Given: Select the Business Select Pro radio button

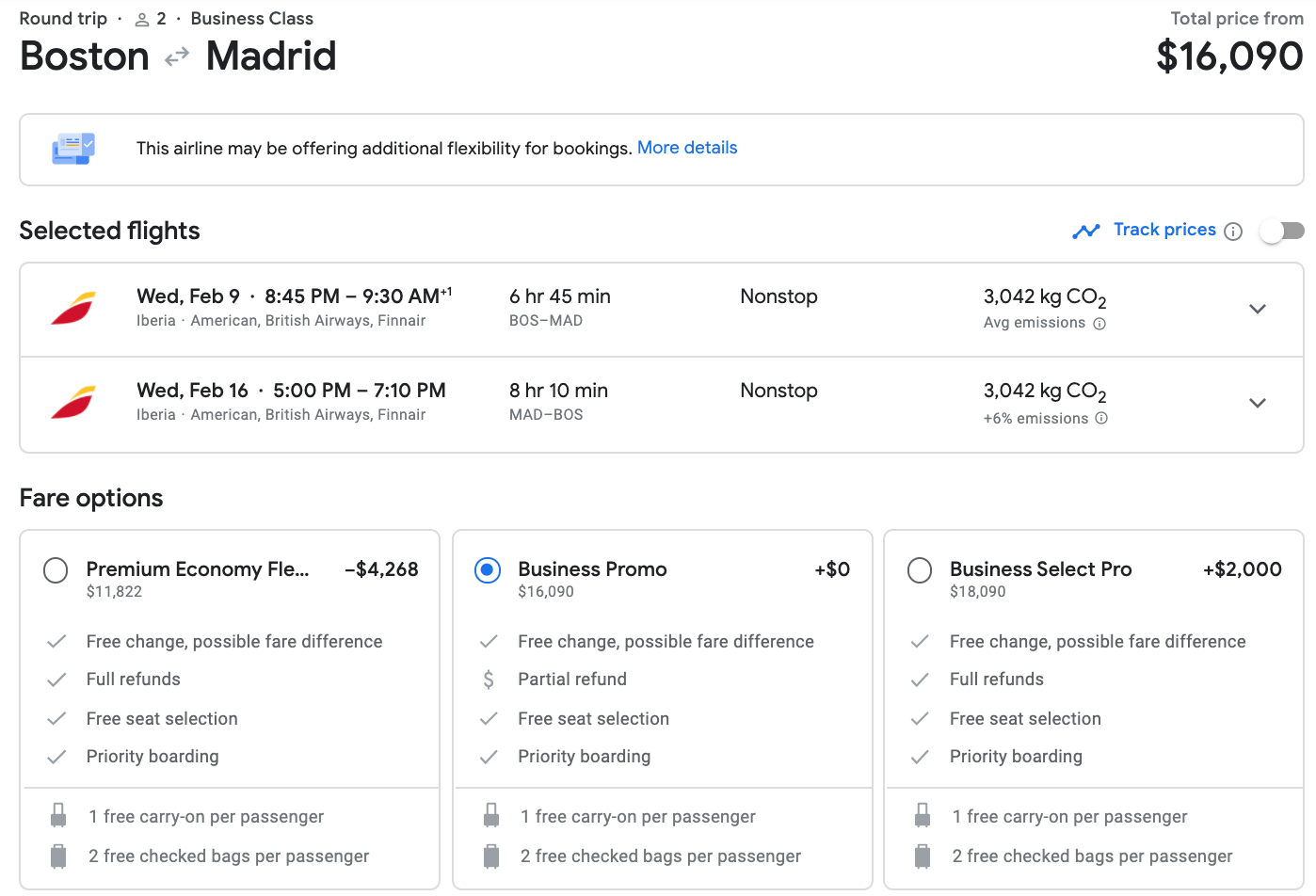Looking at the screenshot, I should pos(919,569).
